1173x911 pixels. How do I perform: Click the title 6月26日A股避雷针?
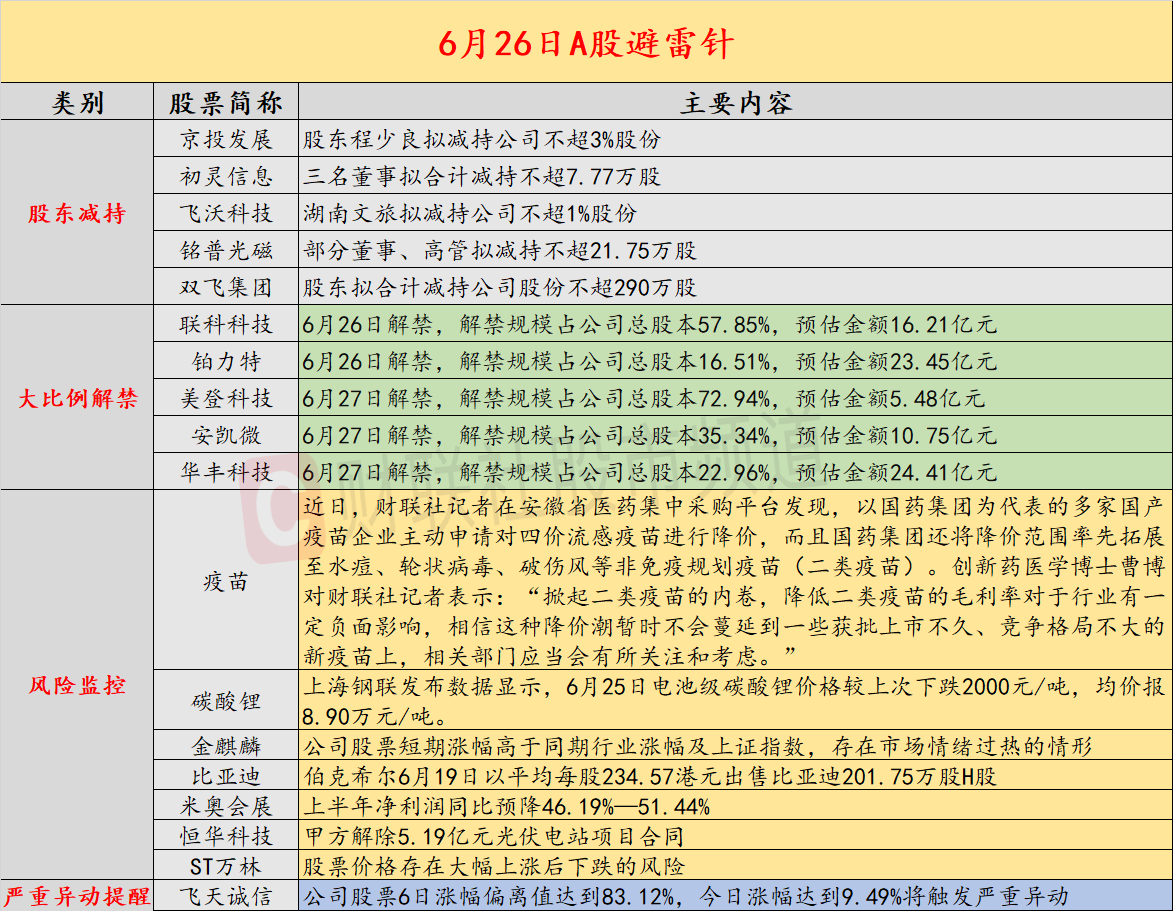[x=586, y=43]
